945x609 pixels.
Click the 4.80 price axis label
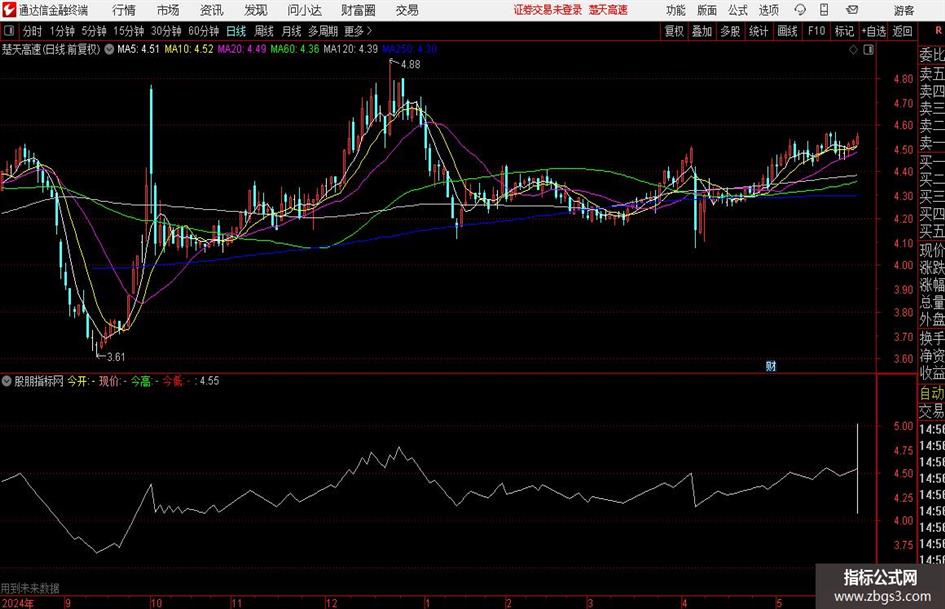coord(903,78)
